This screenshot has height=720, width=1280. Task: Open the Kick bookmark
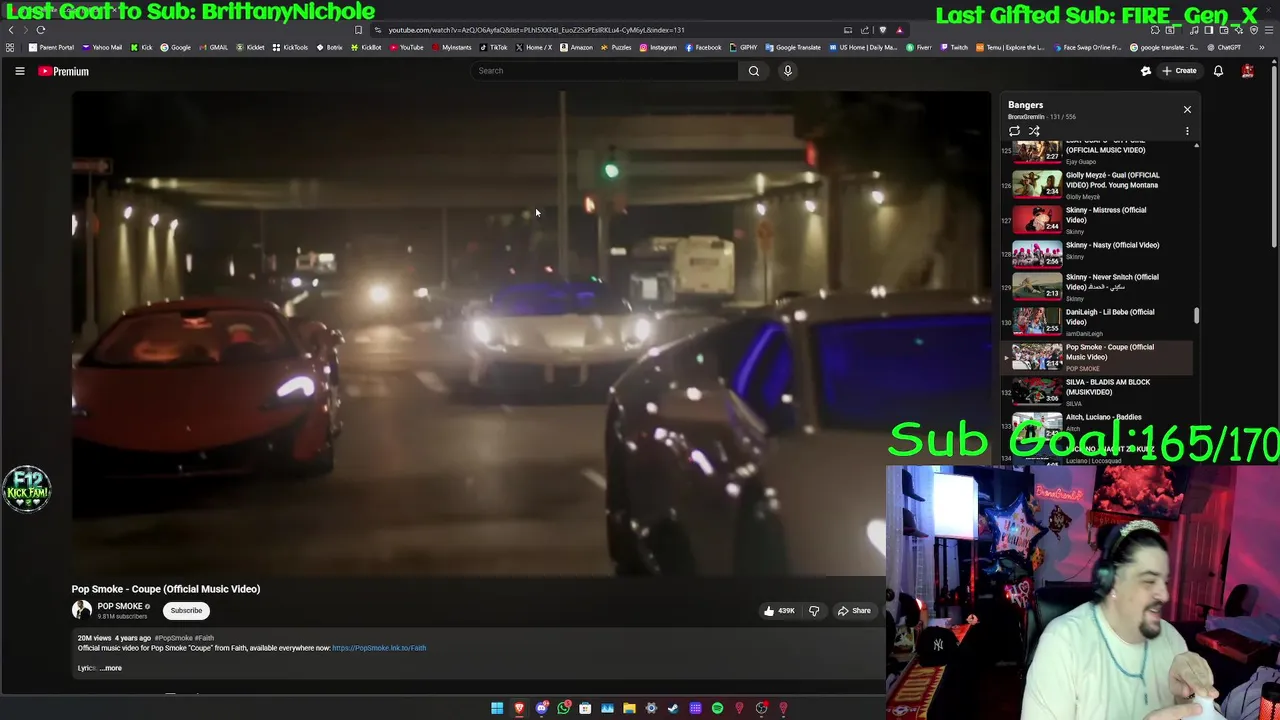coord(141,47)
